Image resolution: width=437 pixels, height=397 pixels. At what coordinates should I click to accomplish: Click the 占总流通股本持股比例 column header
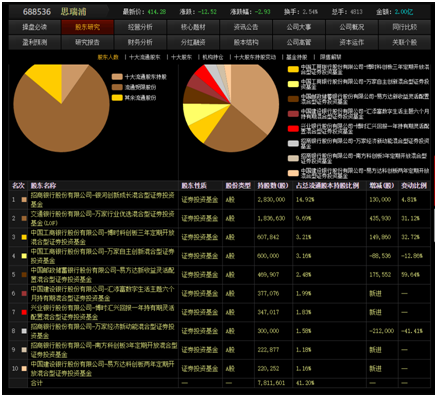click(327, 186)
